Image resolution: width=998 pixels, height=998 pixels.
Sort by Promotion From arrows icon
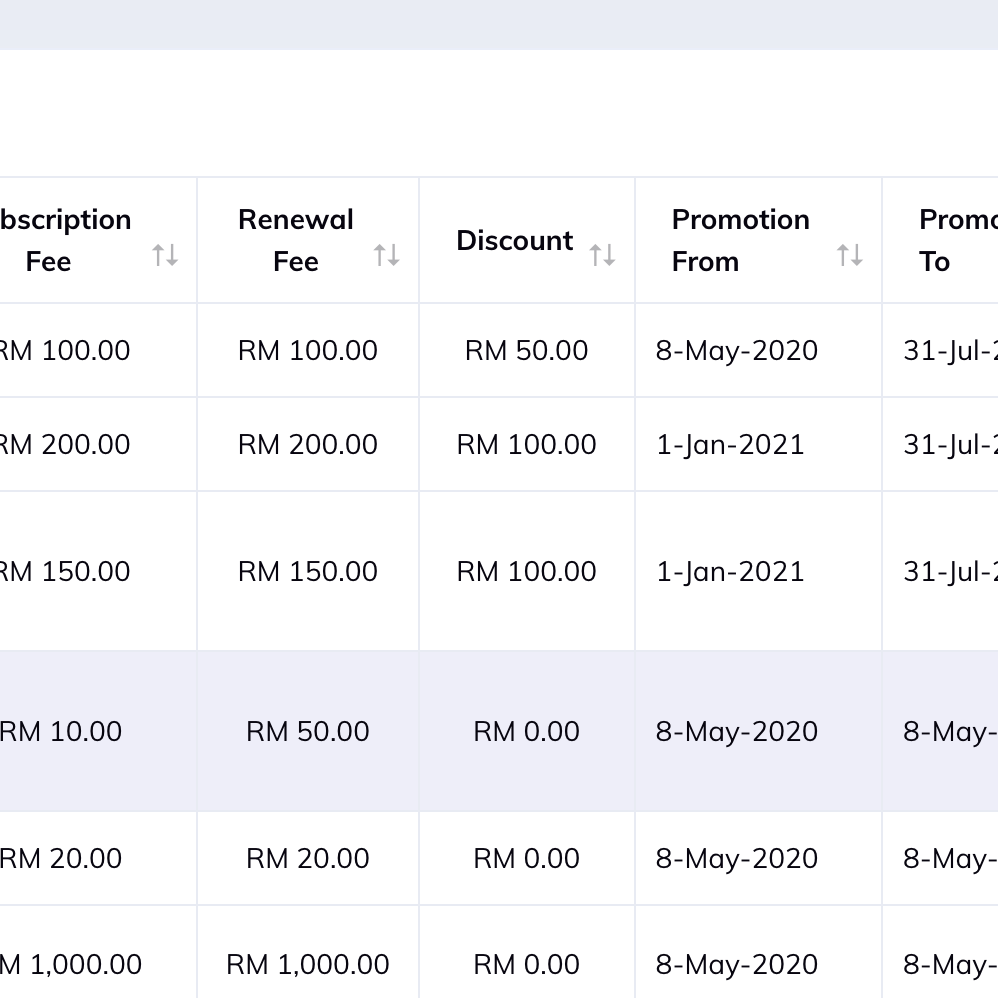tap(850, 255)
